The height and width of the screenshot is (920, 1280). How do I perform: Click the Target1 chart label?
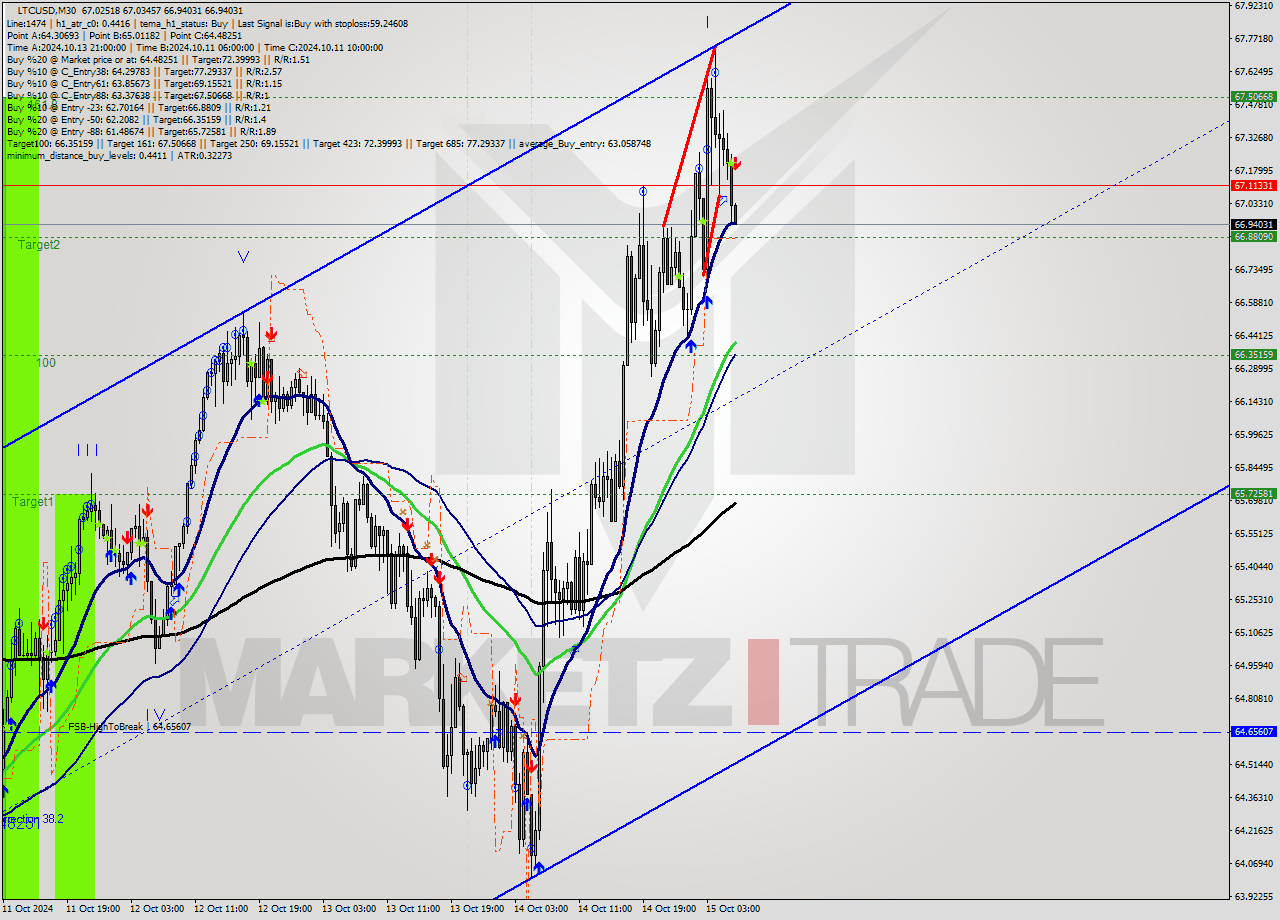tap(33, 502)
